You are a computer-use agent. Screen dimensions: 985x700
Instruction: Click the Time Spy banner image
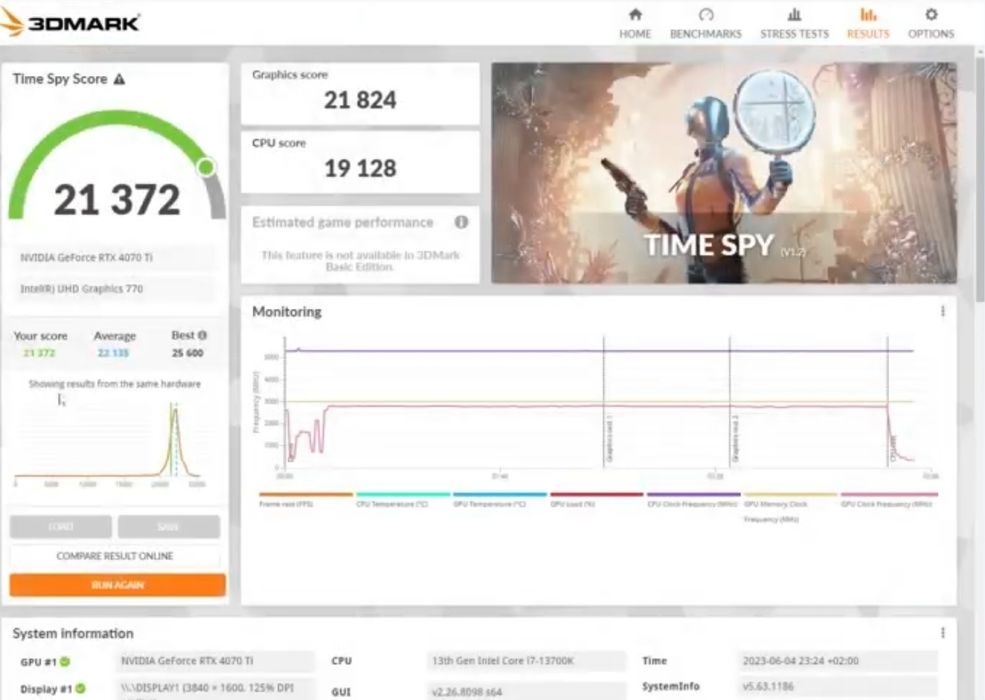tap(724, 173)
